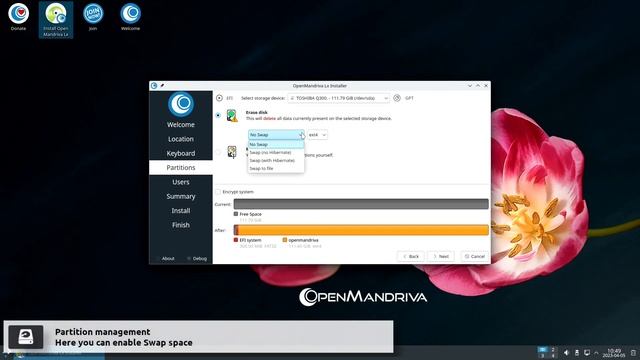640x360 pixels.
Task: Select the Erase disk radio button
Action: 218,116
